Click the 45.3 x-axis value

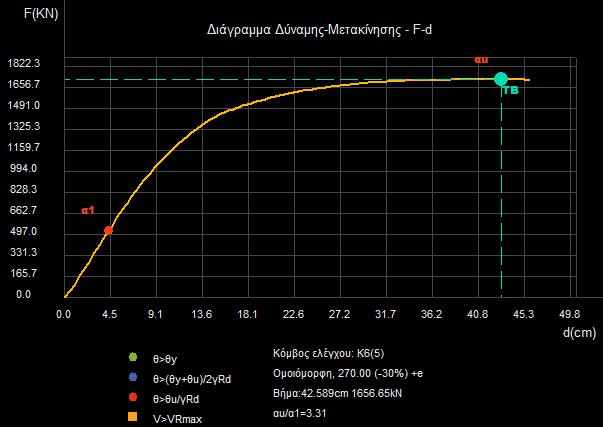(523, 314)
